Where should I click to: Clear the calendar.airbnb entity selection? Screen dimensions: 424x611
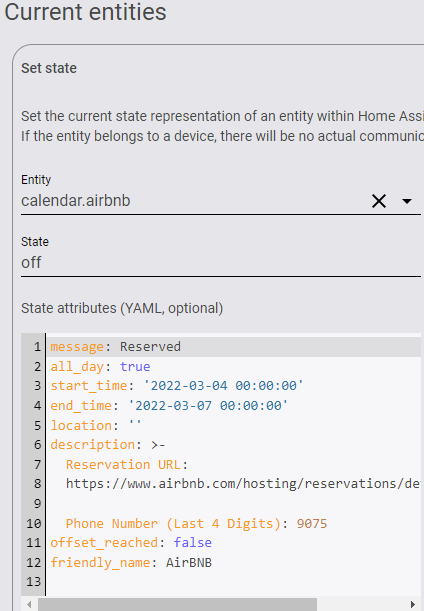[378, 201]
